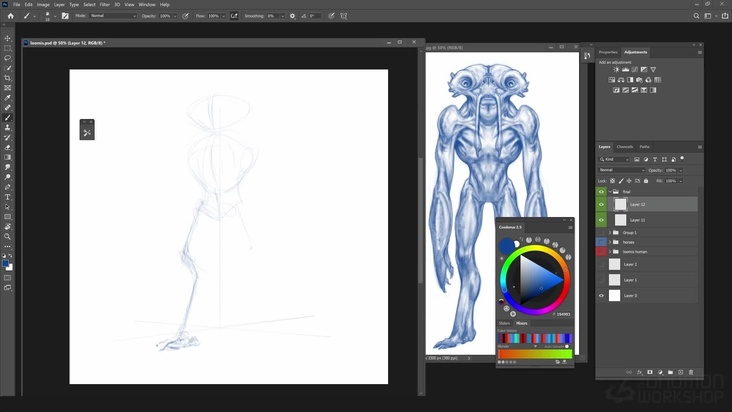Collapse the final group
Viewport: 732px width, 412px height.
[610, 192]
